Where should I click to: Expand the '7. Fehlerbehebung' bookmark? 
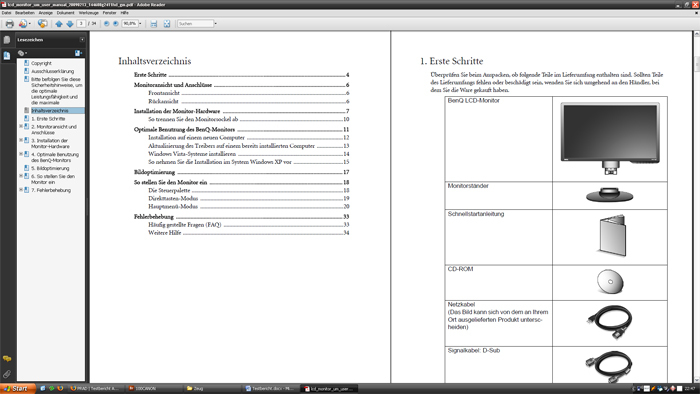(21, 190)
